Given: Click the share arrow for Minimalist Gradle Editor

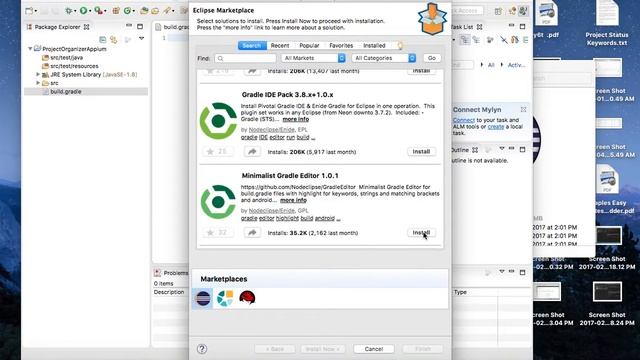Looking at the screenshot, I should [252, 233].
